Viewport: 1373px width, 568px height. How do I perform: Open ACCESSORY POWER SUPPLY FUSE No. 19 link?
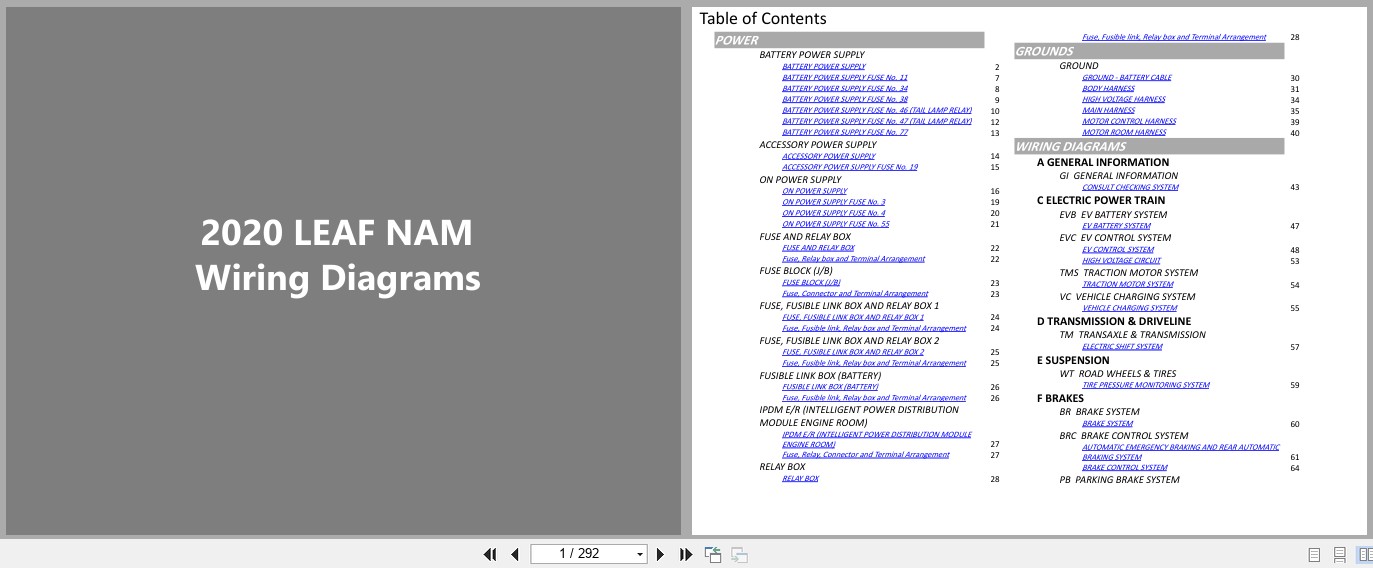[850, 167]
